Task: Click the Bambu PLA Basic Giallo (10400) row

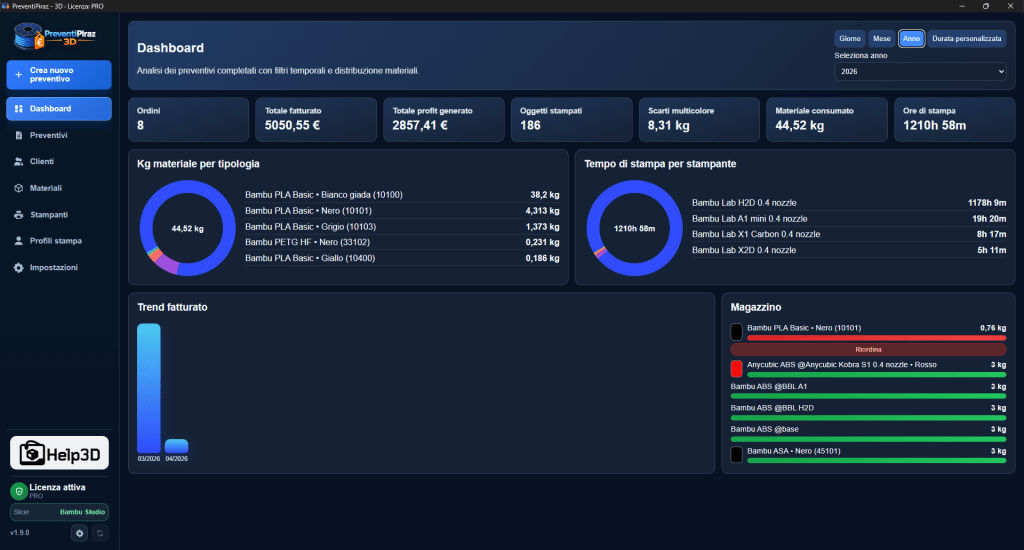Action: (402, 258)
